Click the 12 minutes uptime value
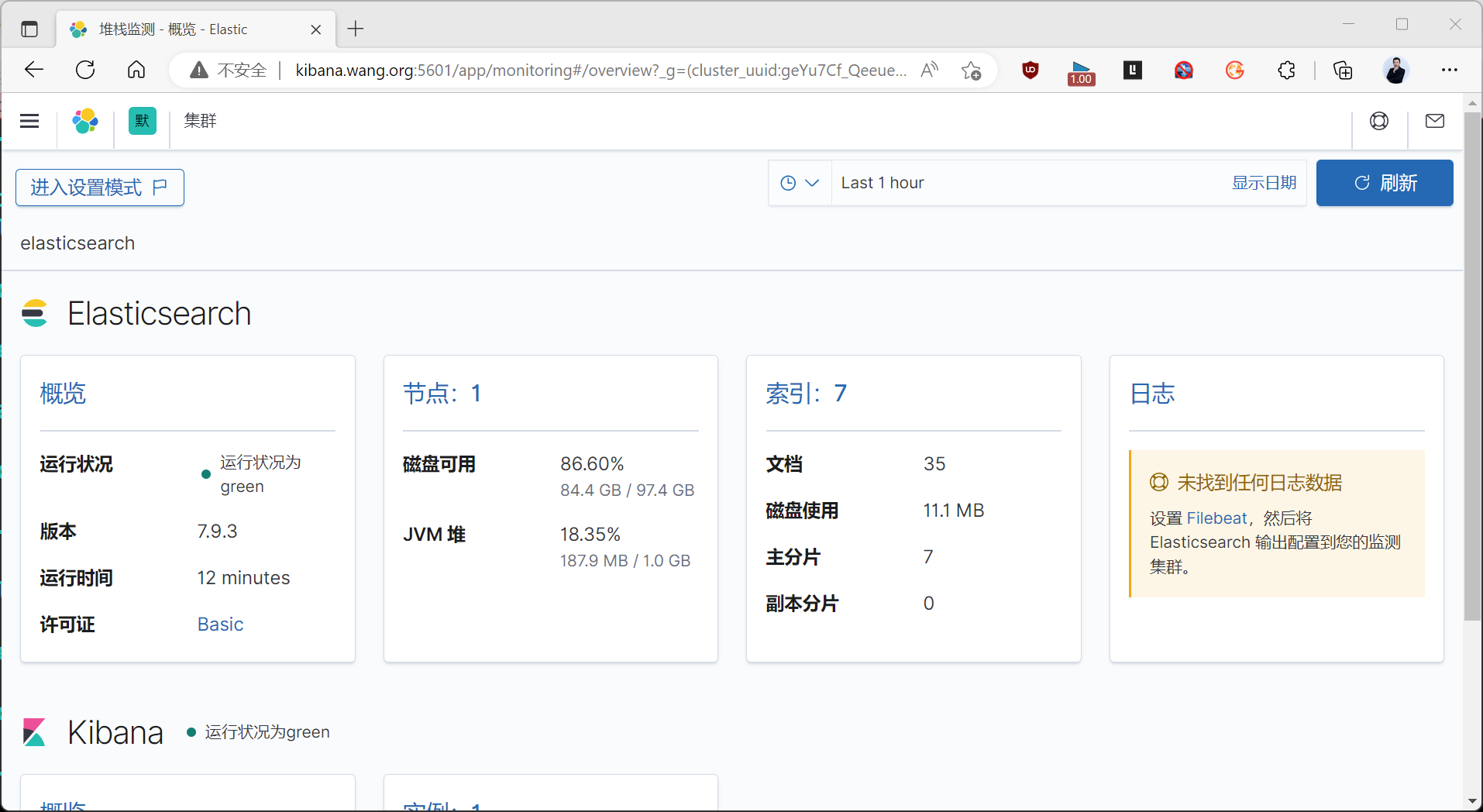1483x812 pixels. point(243,578)
